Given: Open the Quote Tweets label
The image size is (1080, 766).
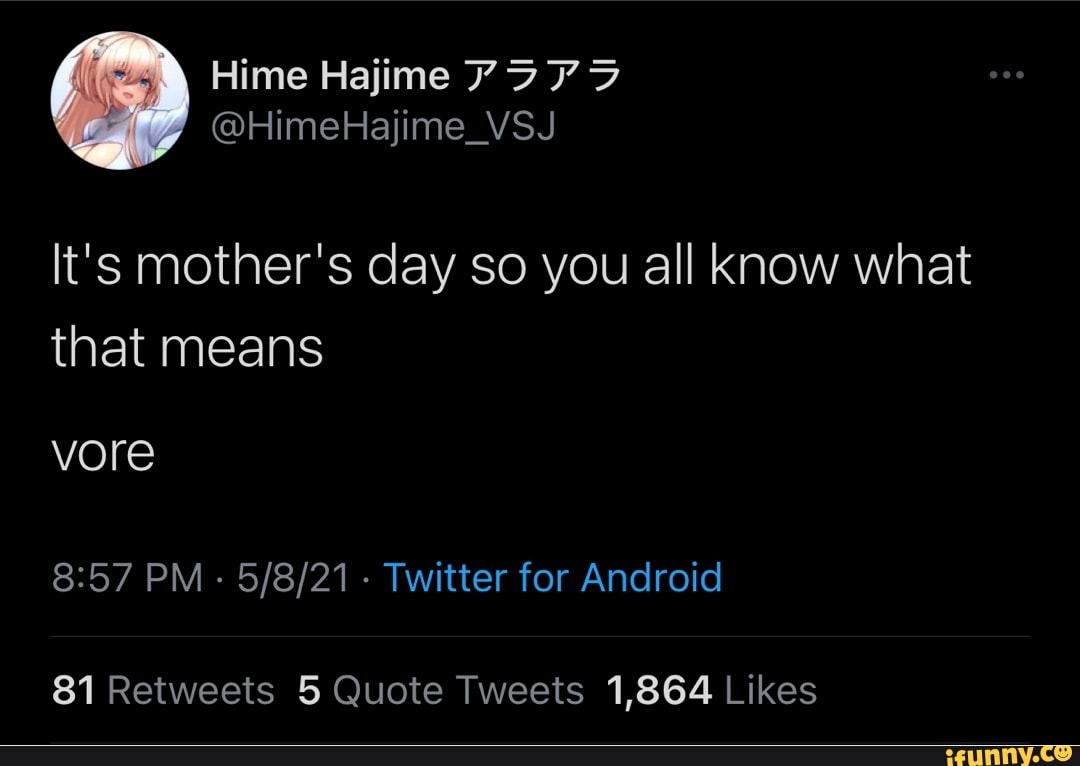Looking at the screenshot, I should (458, 690).
